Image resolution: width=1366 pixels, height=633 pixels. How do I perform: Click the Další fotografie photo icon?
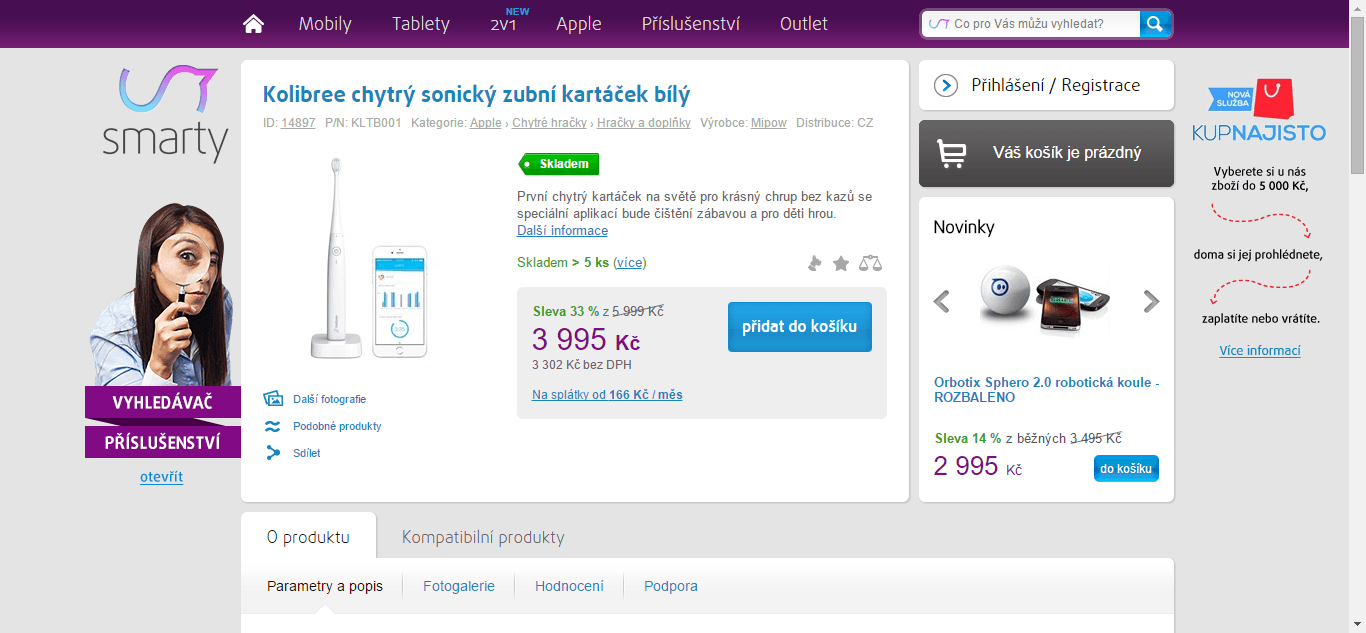[x=273, y=399]
